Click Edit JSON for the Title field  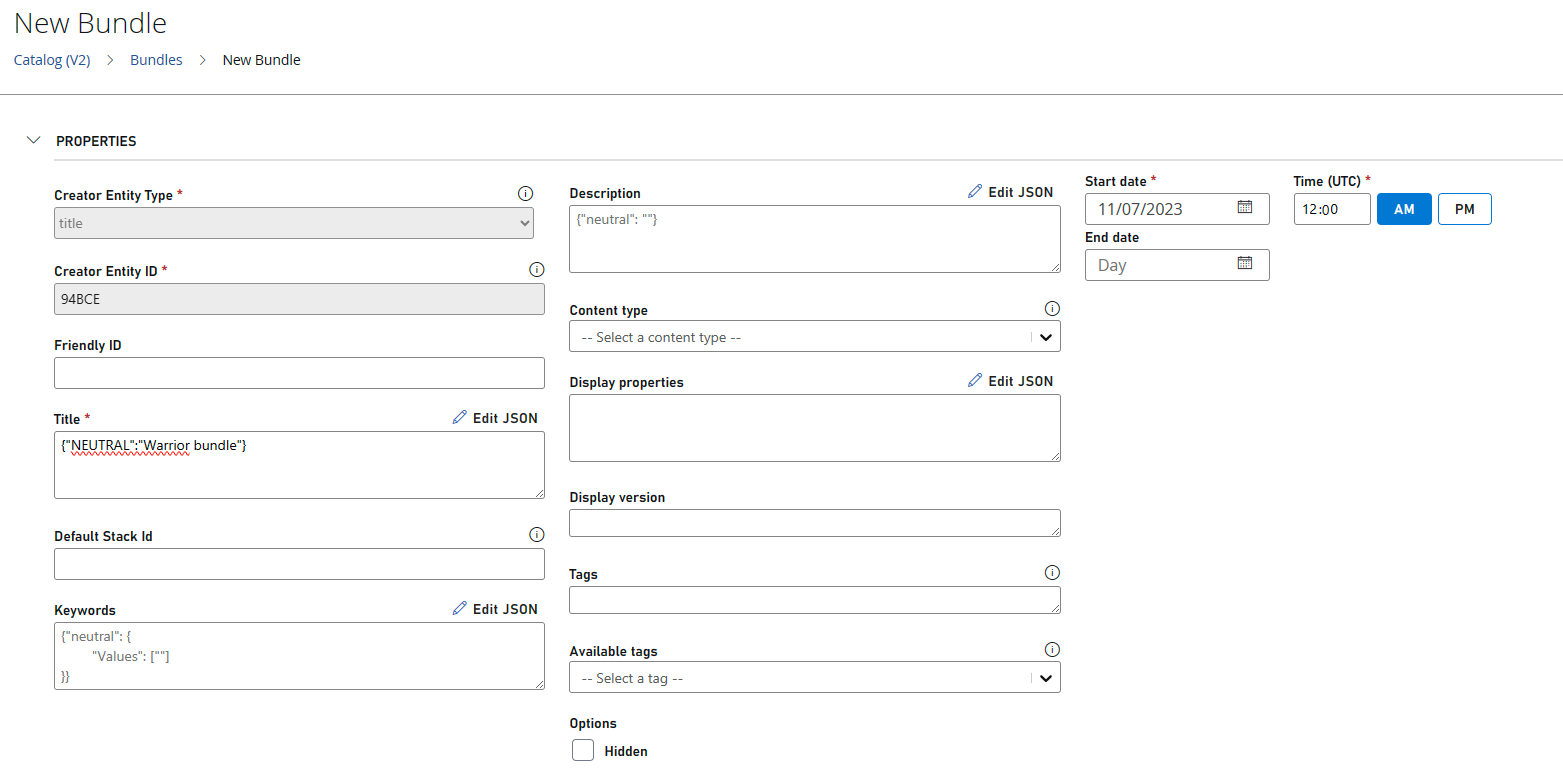(x=495, y=418)
